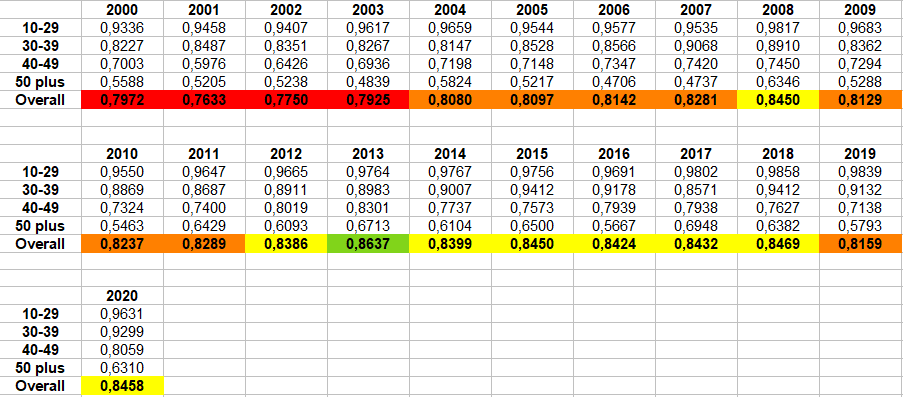Viewport: 903px width, 397px height.
Task: Click the 2005 year header cell
Action: click(x=532, y=10)
